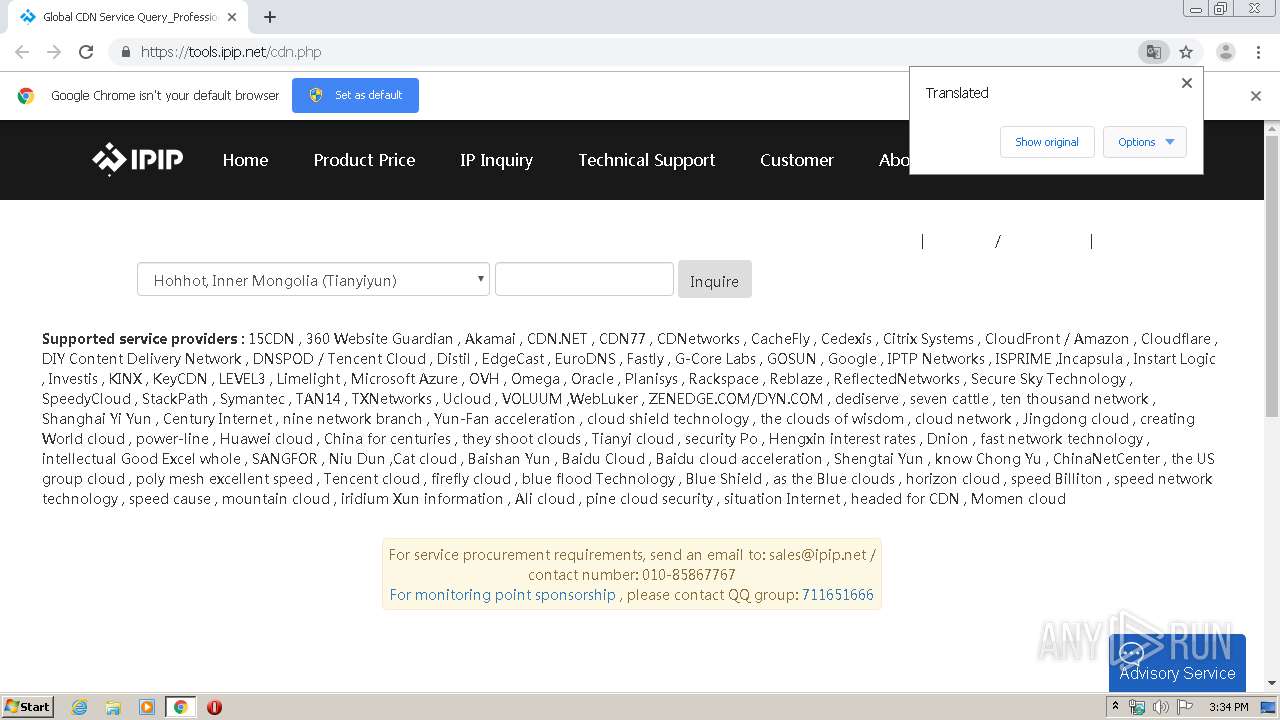This screenshot has height=720, width=1280.
Task: Open a new tab with plus button
Action: [270, 17]
